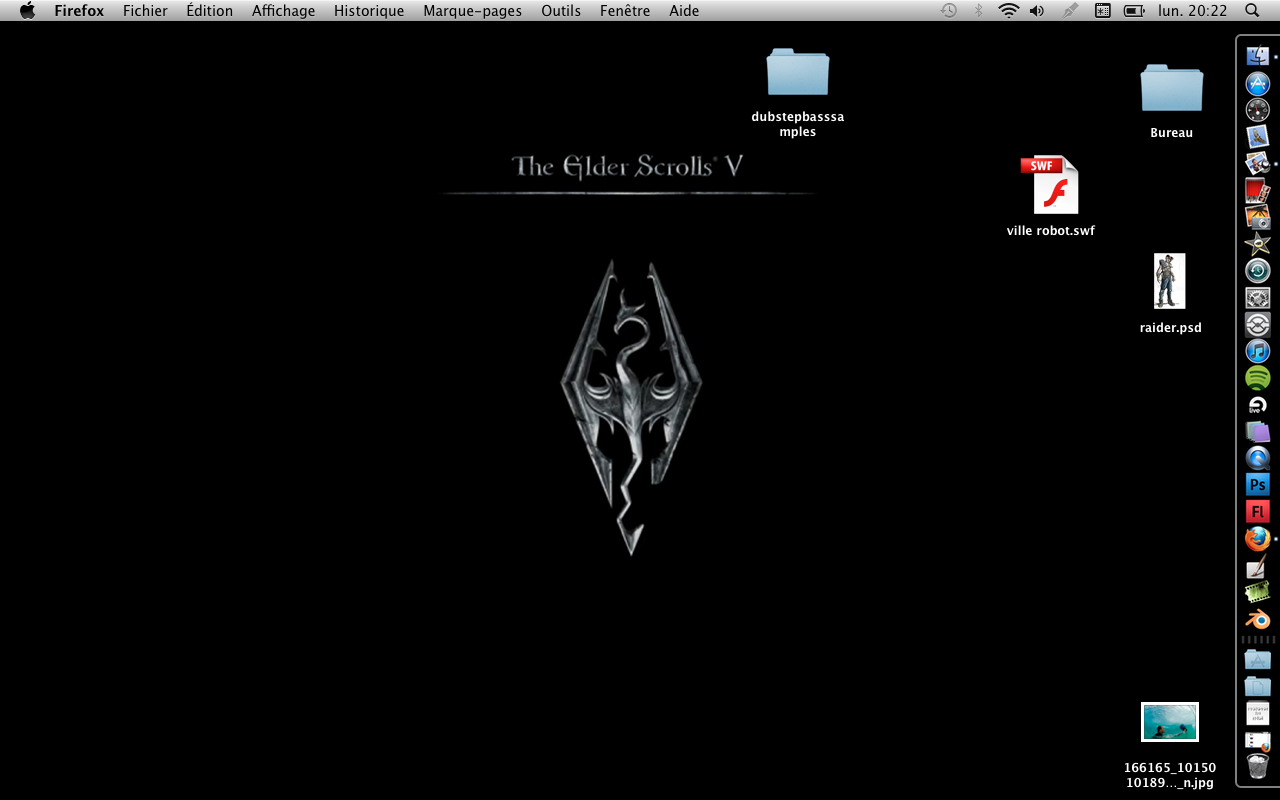
Task: Open the Affichage menu
Action: click(283, 11)
